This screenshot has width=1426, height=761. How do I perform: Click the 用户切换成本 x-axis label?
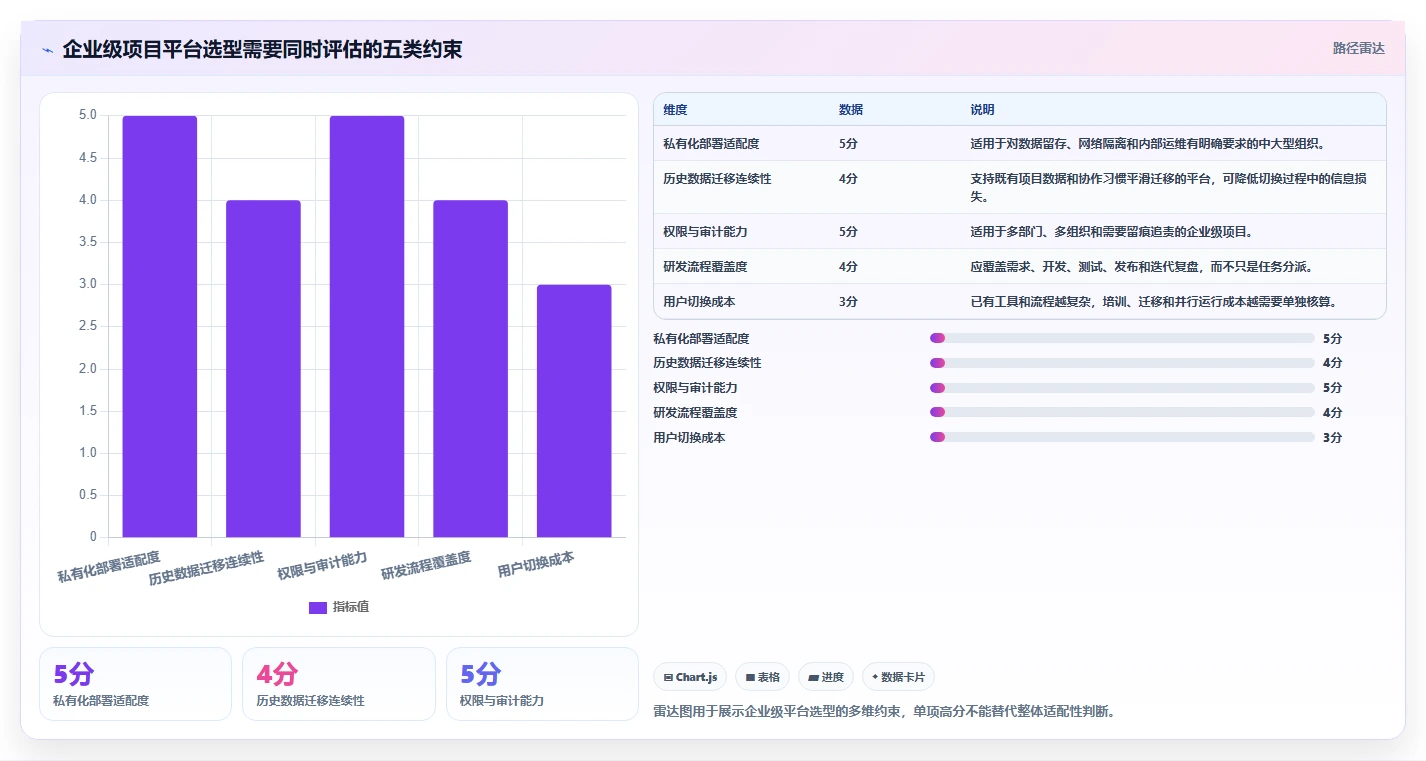coord(536,564)
